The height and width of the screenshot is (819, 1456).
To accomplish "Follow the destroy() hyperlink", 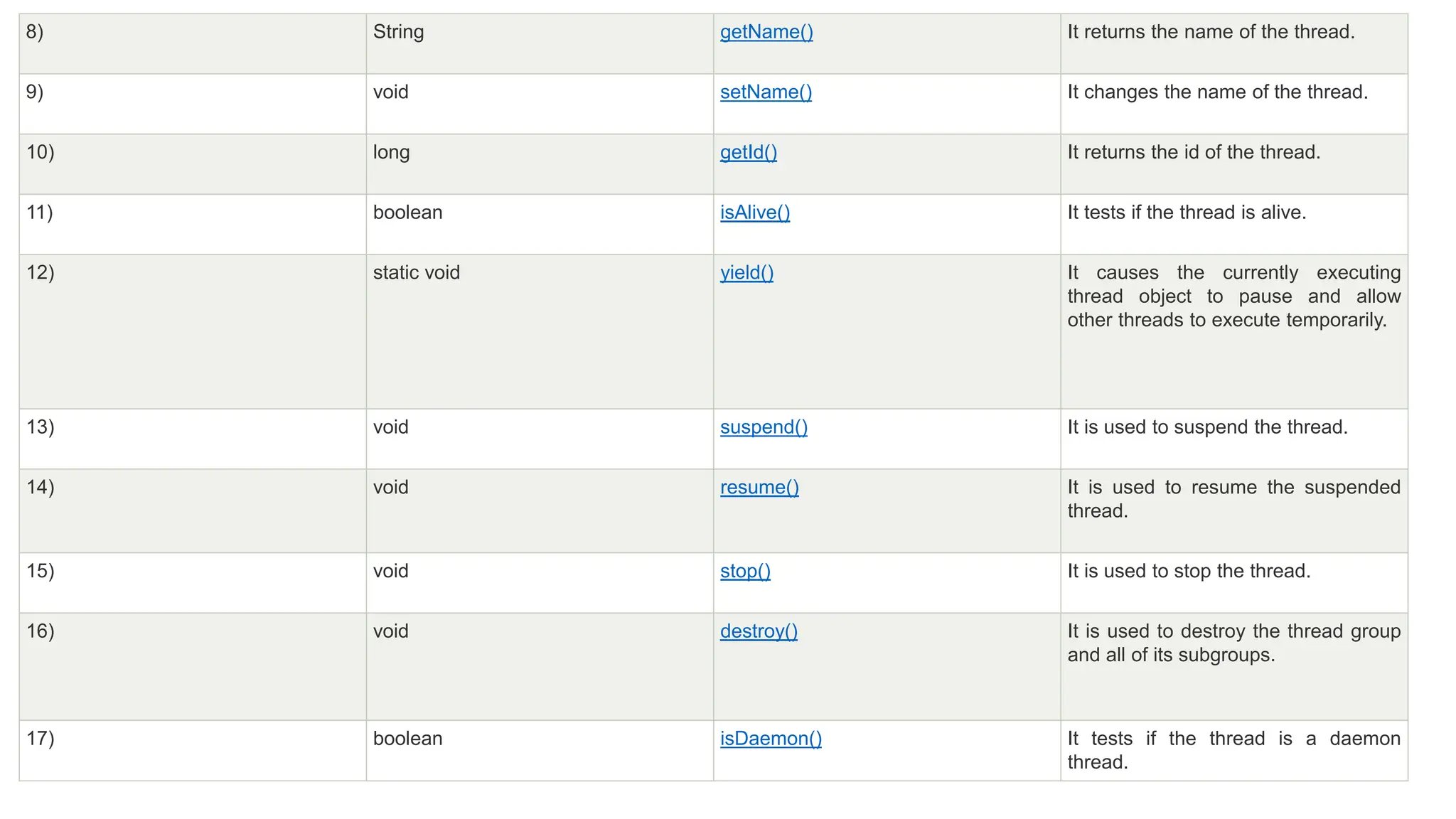I will [759, 631].
